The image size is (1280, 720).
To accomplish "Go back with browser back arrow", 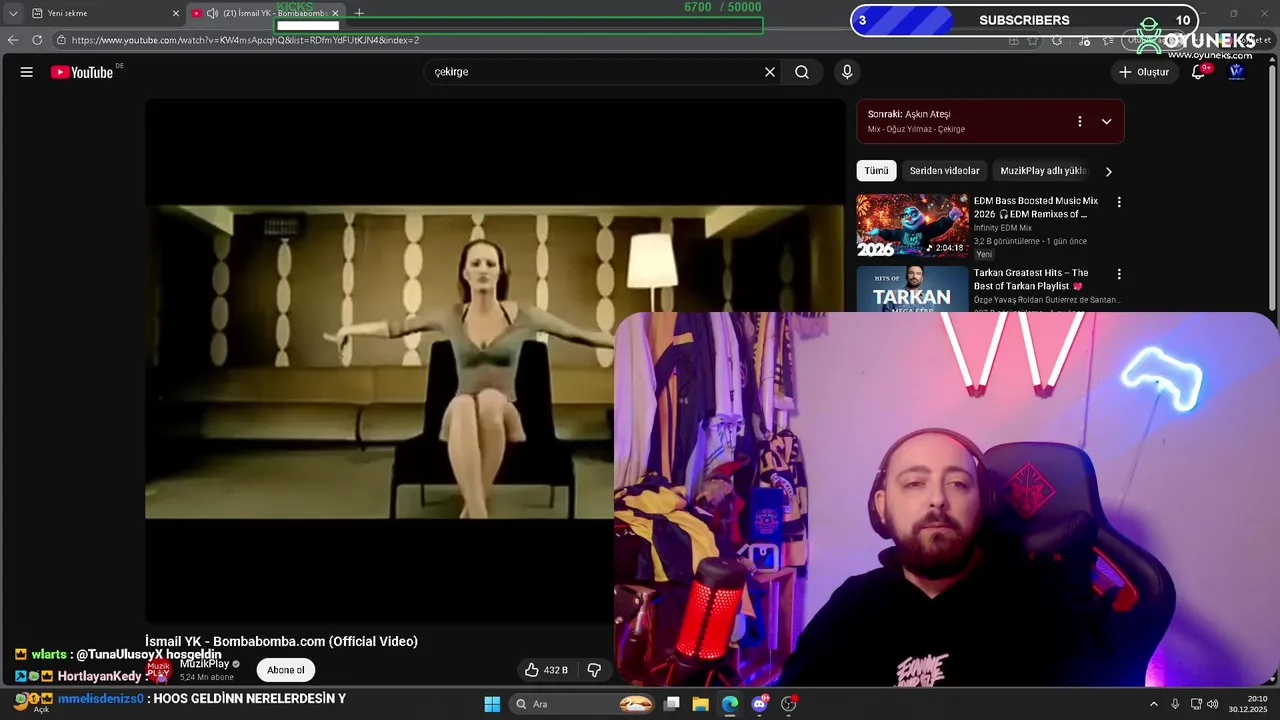I will tap(13, 40).
